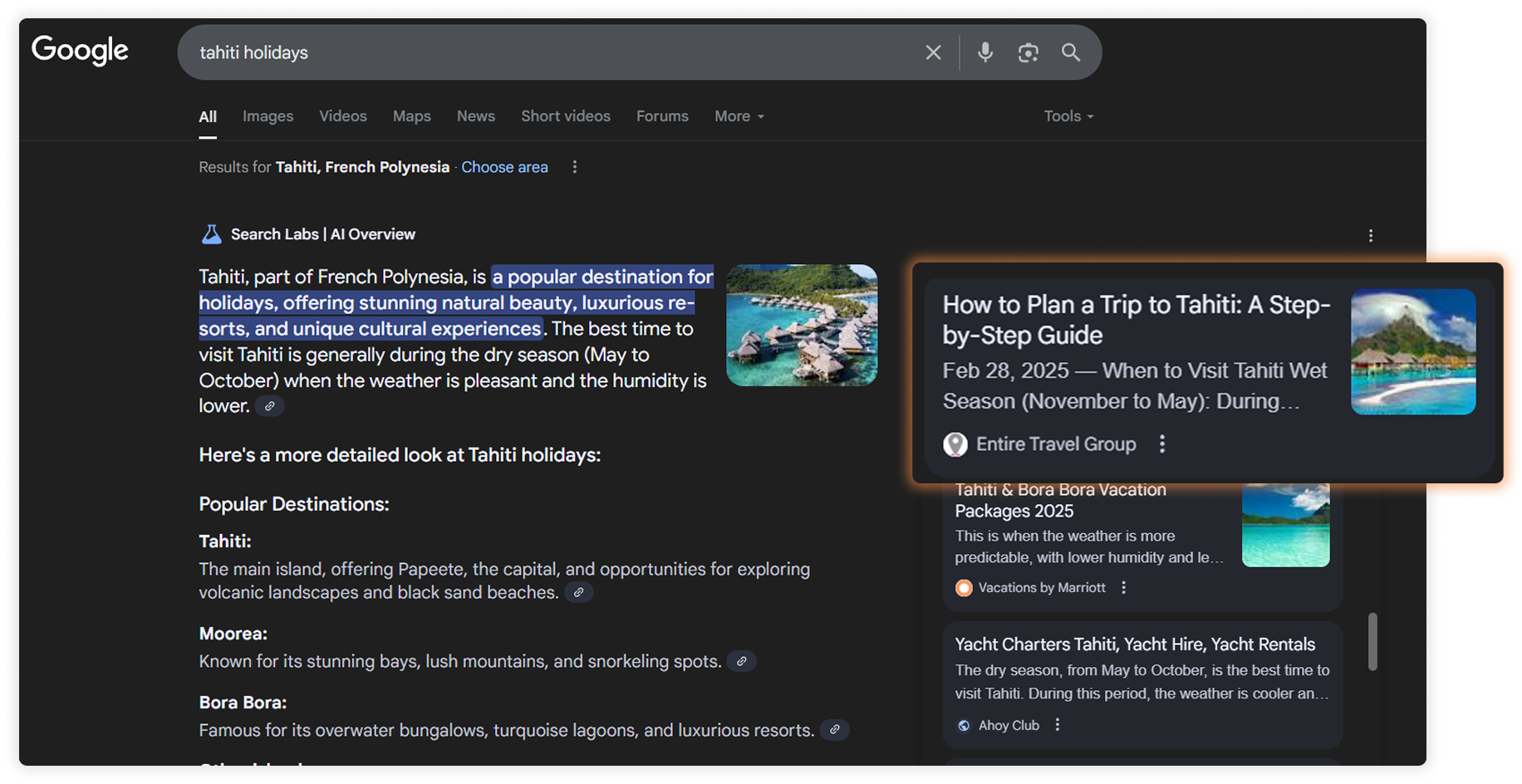
Task: Click the sources panel vertical scrollbar
Action: click(1372, 642)
